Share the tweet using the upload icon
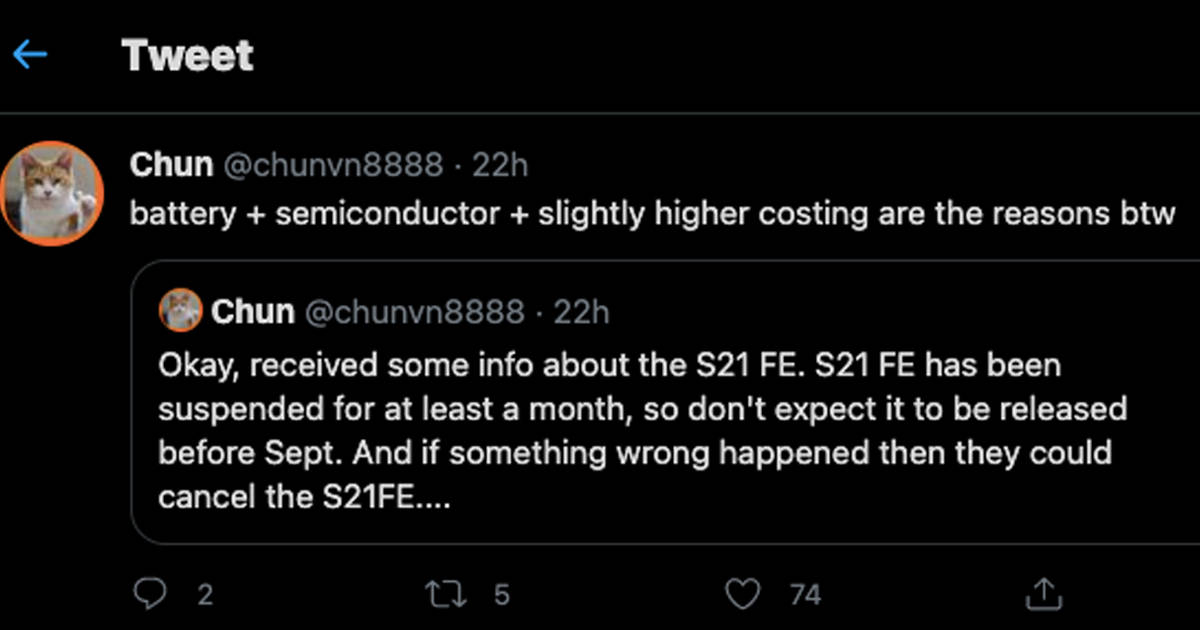1200x630 pixels. click(1042, 595)
